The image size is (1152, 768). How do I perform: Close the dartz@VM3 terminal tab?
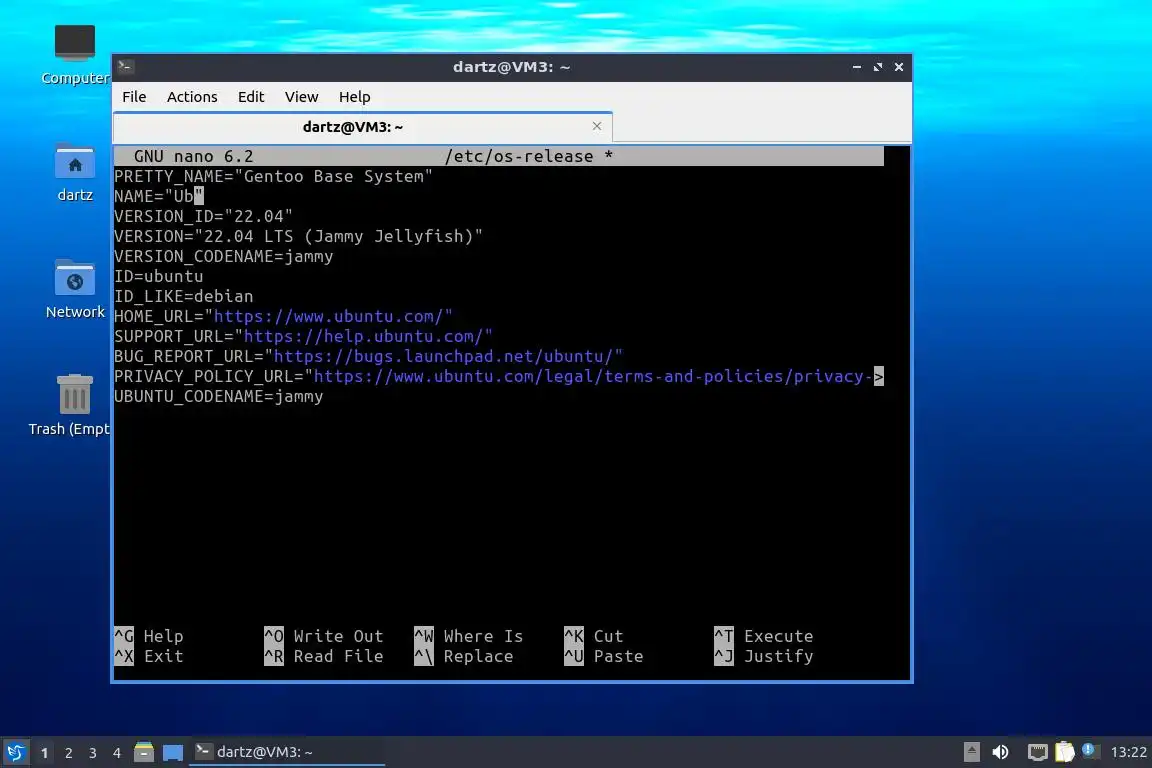coord(597,126)
